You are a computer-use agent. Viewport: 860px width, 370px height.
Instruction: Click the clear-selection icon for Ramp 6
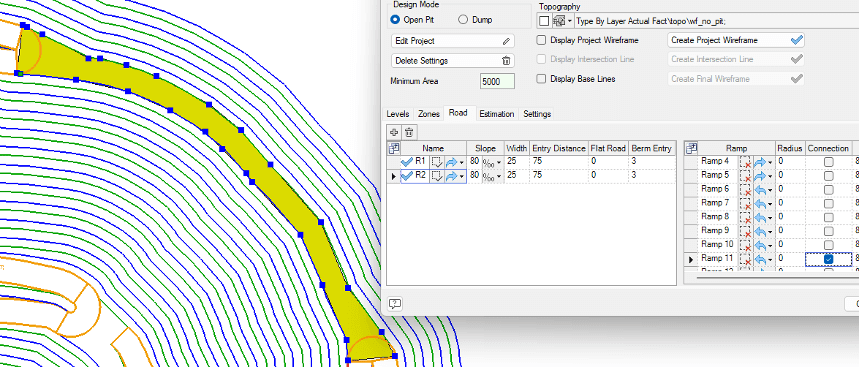coord(745,190)
